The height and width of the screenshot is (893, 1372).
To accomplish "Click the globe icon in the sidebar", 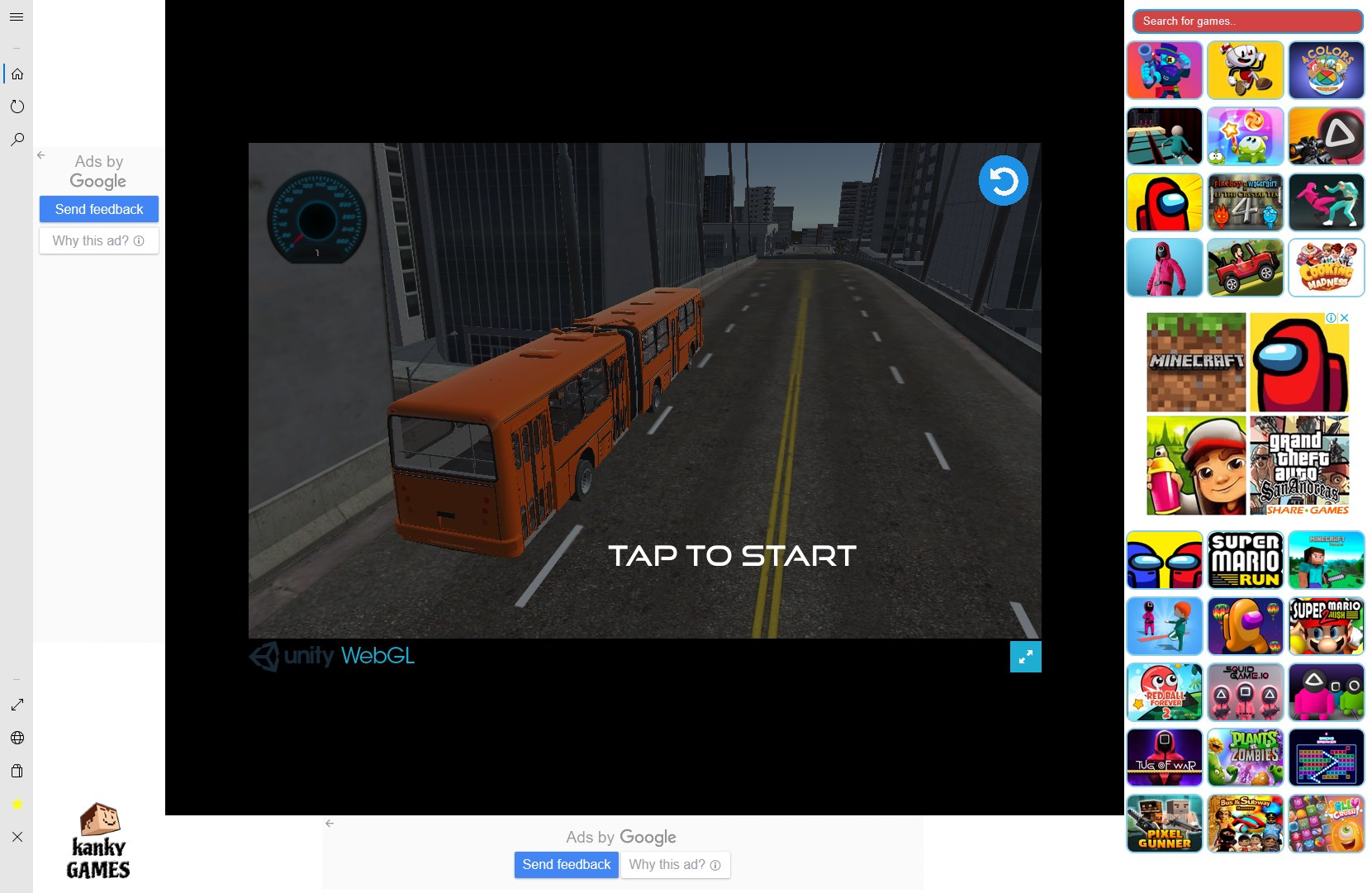I will pyautogui.click(x=17, y=738).
